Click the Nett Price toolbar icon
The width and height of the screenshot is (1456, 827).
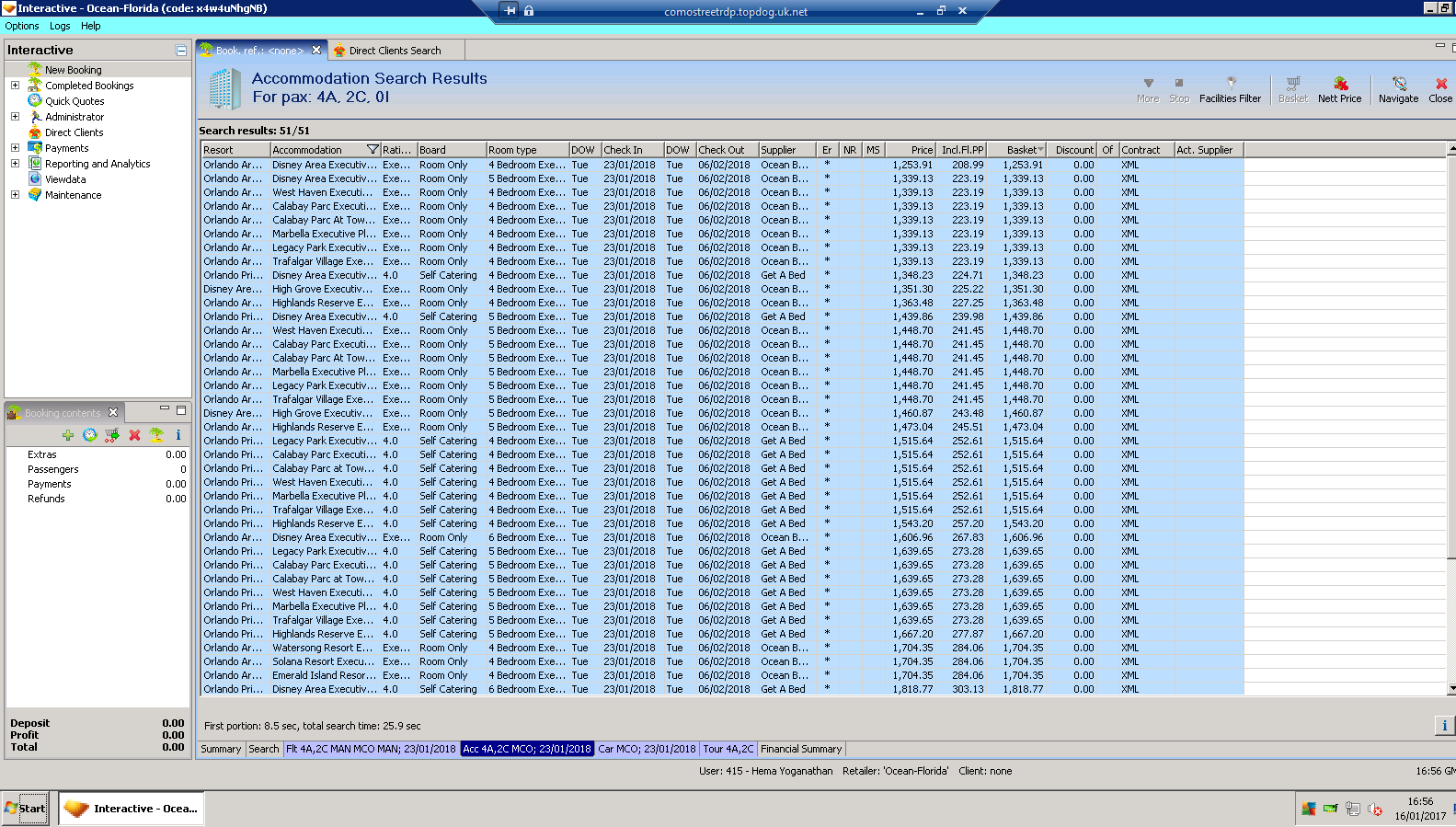[1340, 83]
